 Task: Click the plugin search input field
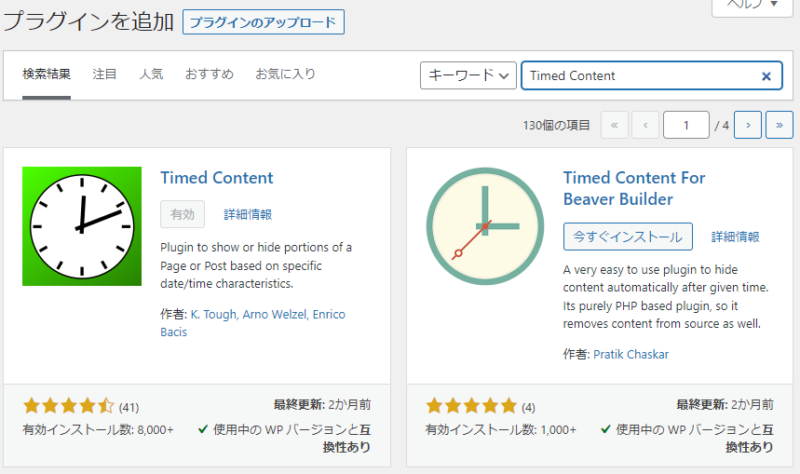[x=640, y=76]
